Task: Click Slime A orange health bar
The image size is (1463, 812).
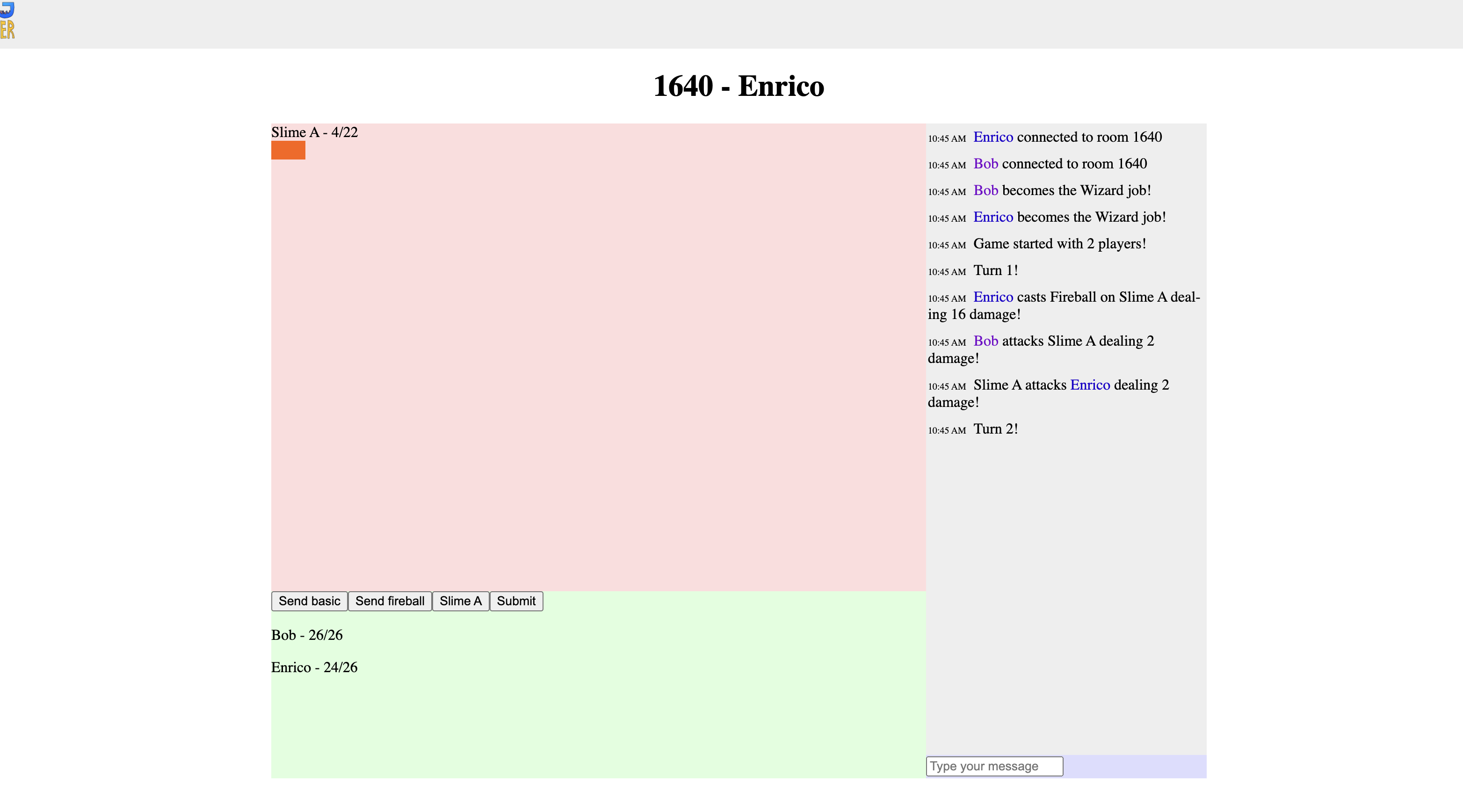Action: [x=288, y=151]
